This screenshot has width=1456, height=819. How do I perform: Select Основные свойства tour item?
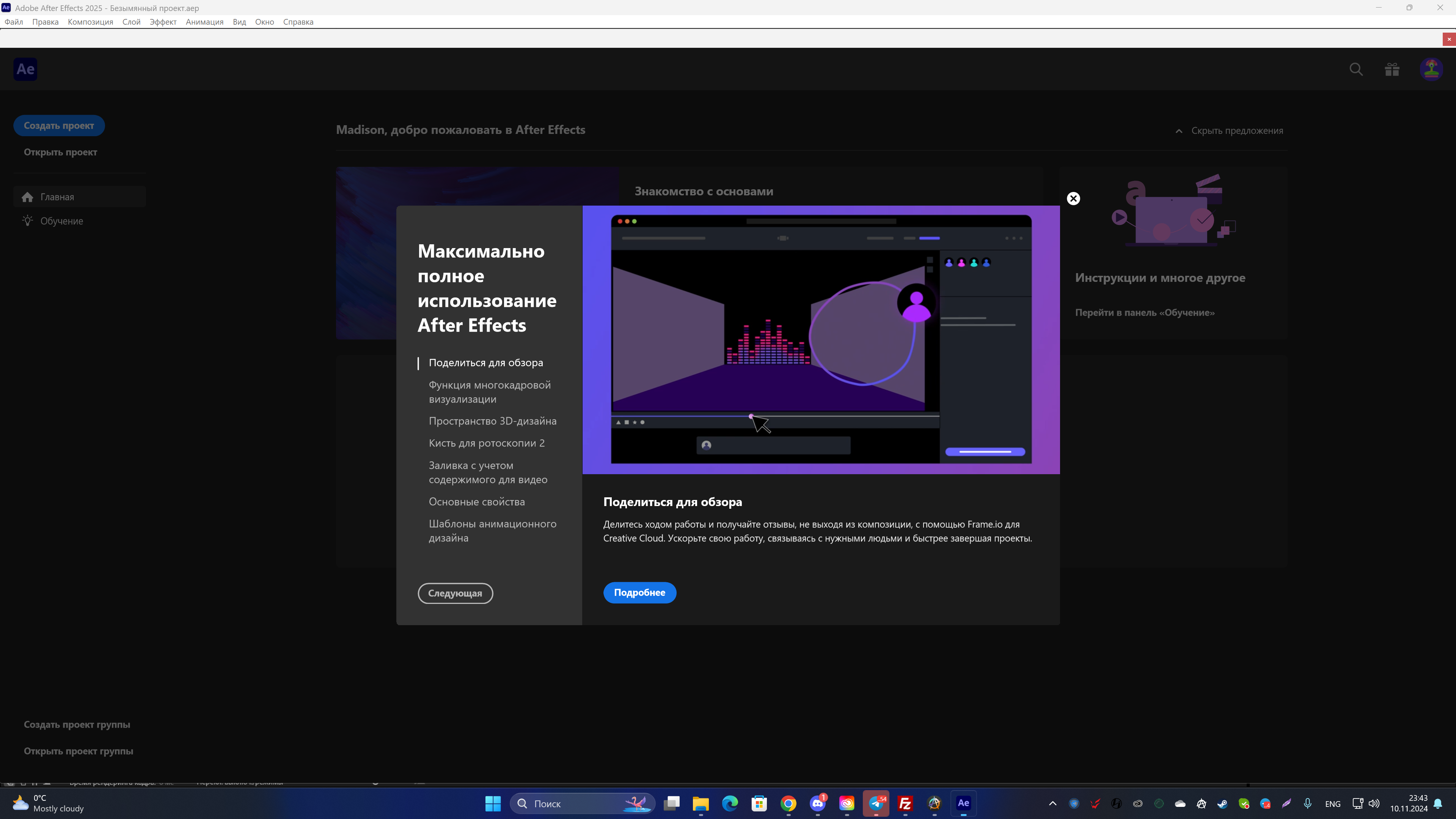pos(476,502)
